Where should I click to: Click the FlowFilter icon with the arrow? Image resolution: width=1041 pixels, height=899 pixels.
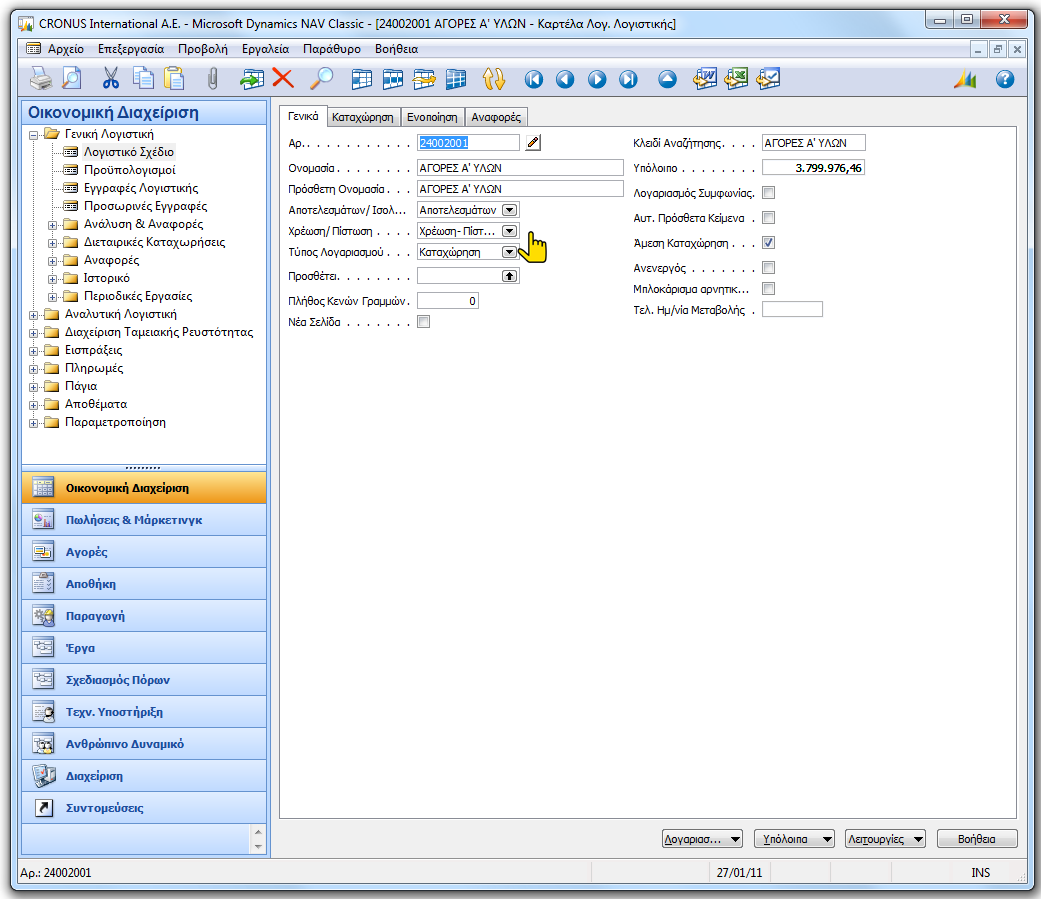tap(424, 79)
